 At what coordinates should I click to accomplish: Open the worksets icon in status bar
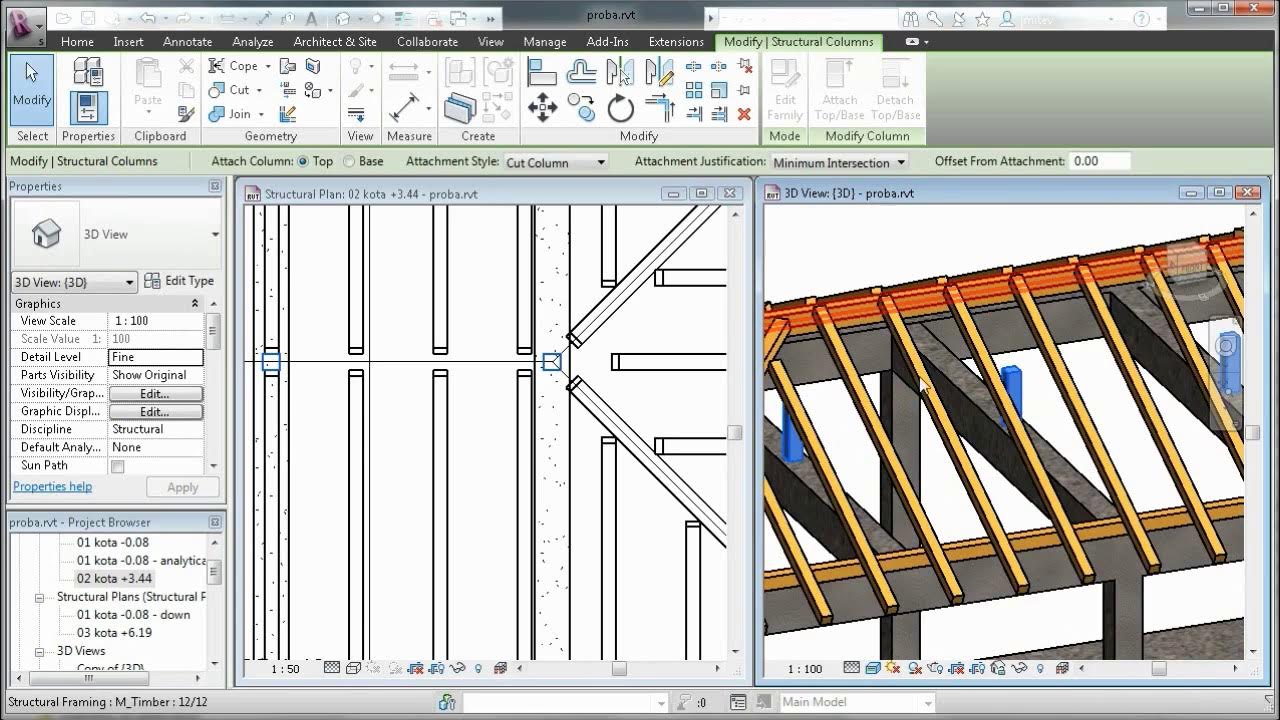(447, 703)
